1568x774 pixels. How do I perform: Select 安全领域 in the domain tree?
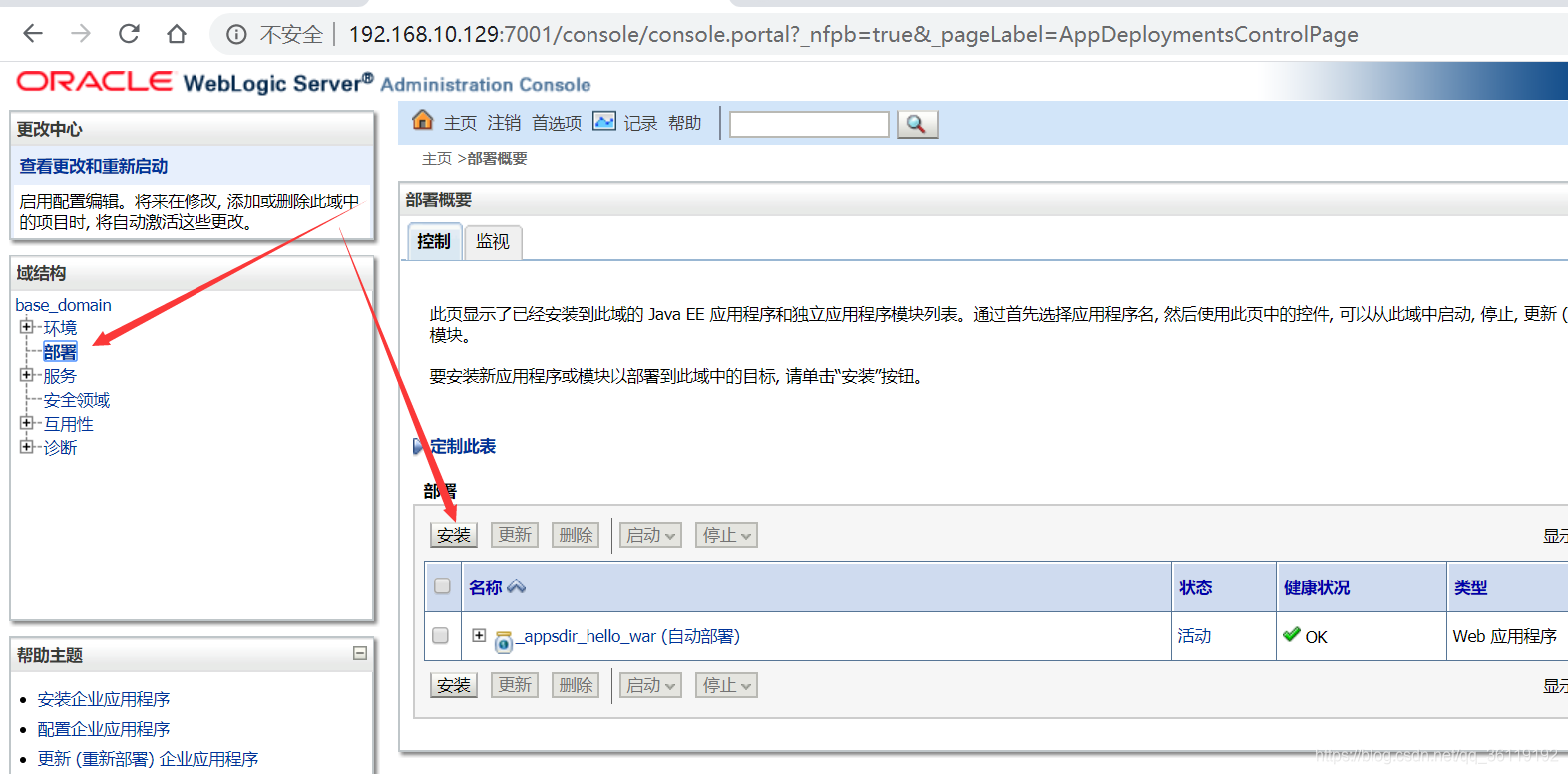77,400
